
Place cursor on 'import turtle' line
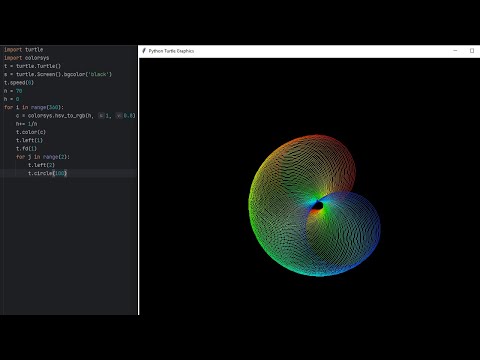(23, 50)
